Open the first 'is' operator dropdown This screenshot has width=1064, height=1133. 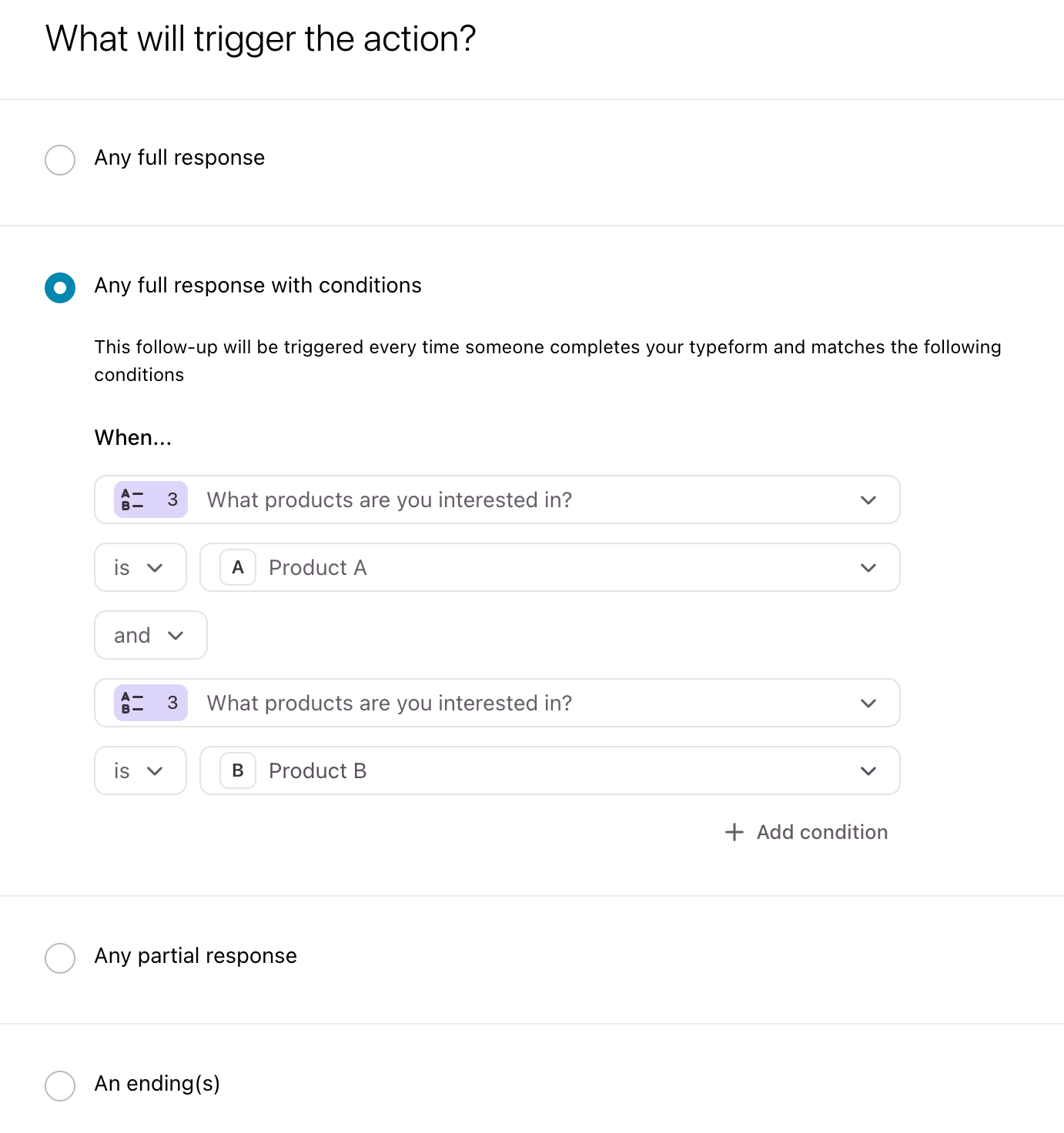tap(140, 567)
